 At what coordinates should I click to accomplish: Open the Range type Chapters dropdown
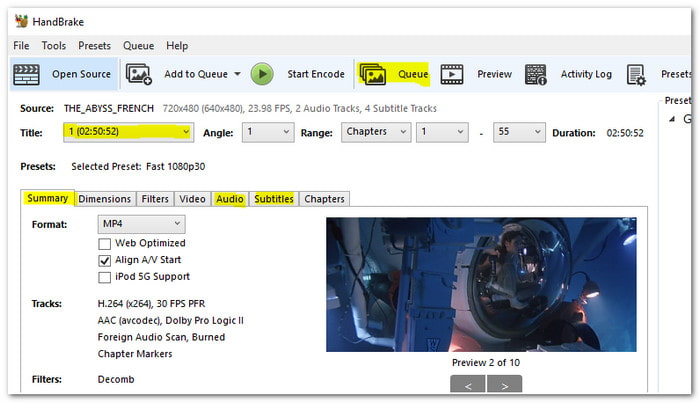(x=376, y=132)
